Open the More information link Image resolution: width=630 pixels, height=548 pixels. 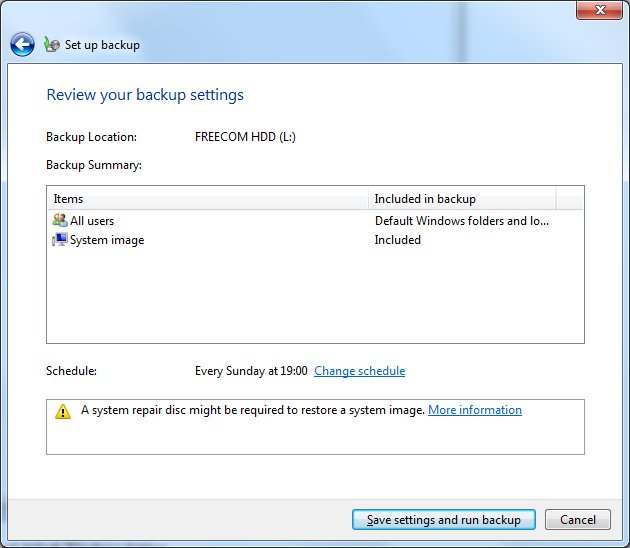point(474,410)
